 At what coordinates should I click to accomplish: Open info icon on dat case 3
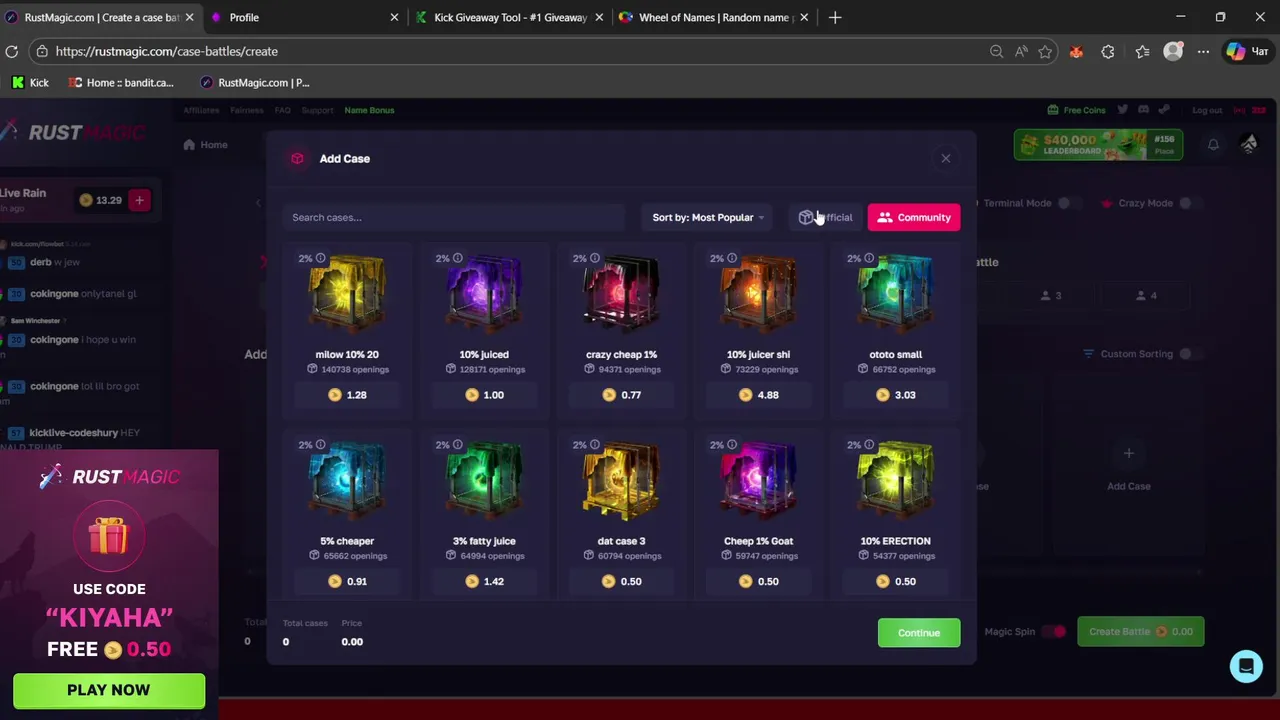[x=594, y=444]
